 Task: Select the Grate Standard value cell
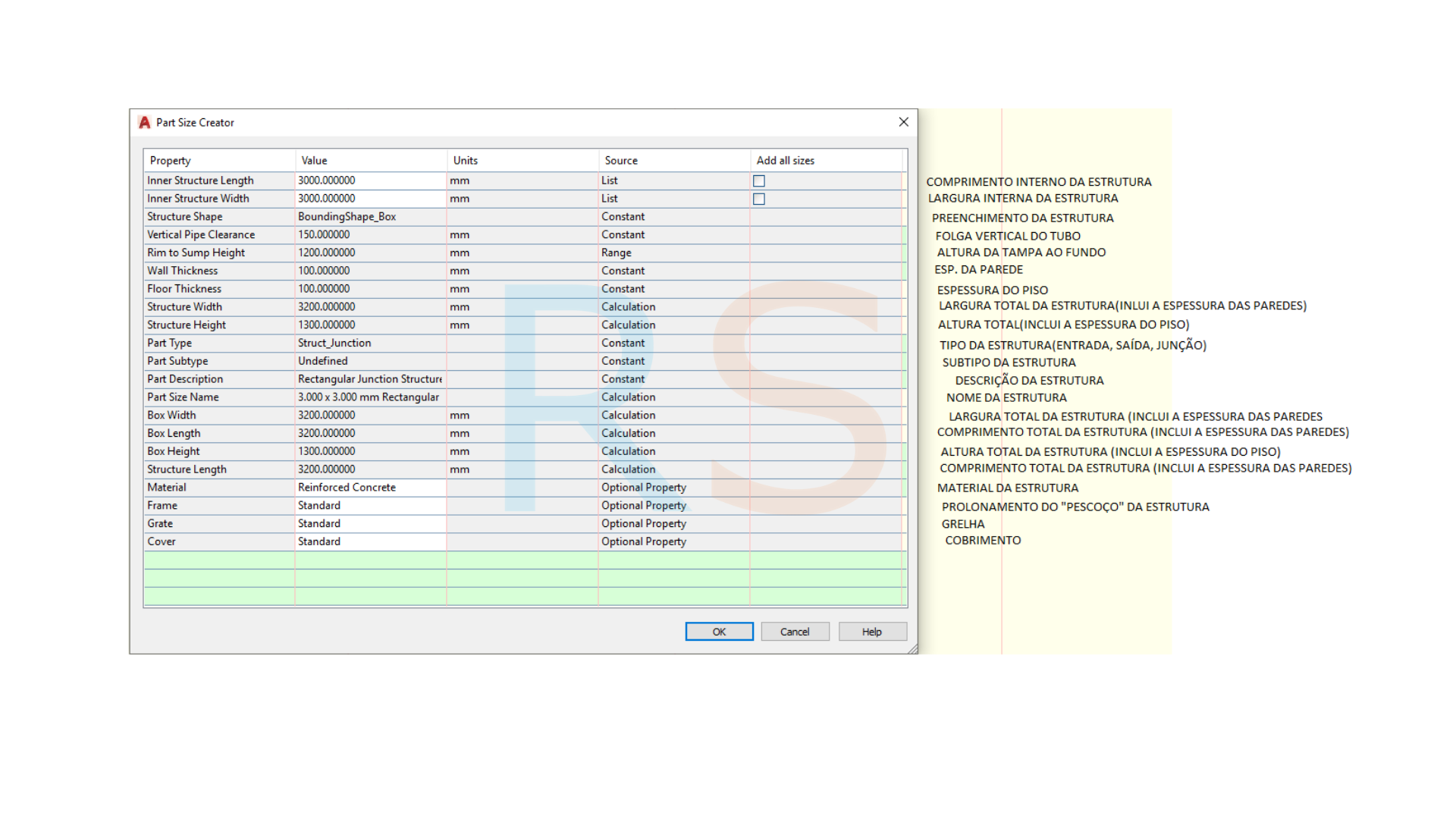point(370,524)
